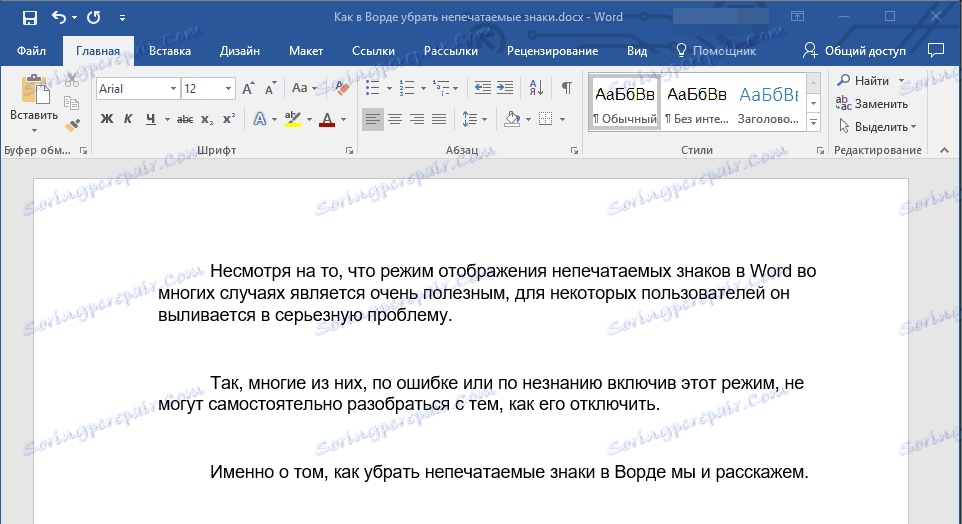Click the Общий доступ share button

pyautogui.click(x=854, y=51)
